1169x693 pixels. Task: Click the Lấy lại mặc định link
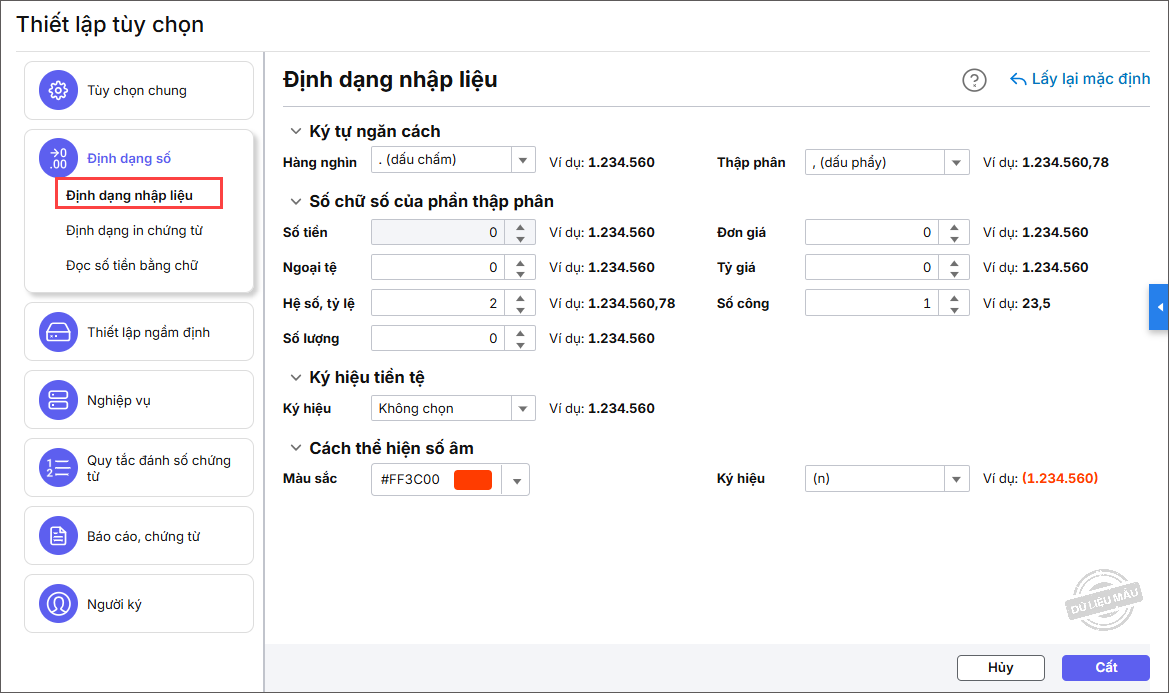coord(1080,79)
